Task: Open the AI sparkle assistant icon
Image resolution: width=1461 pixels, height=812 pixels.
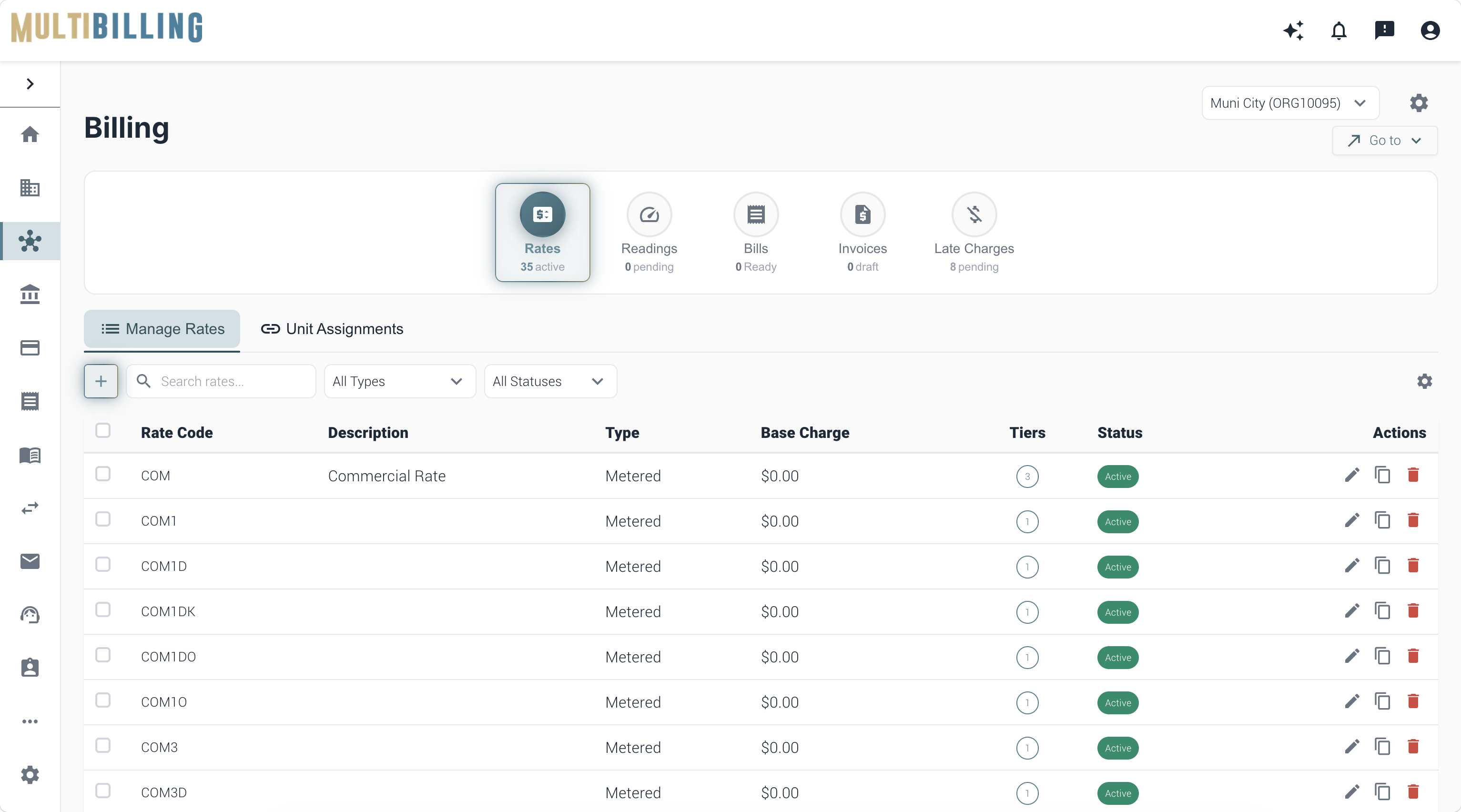Action: (x=1294, y=30)
